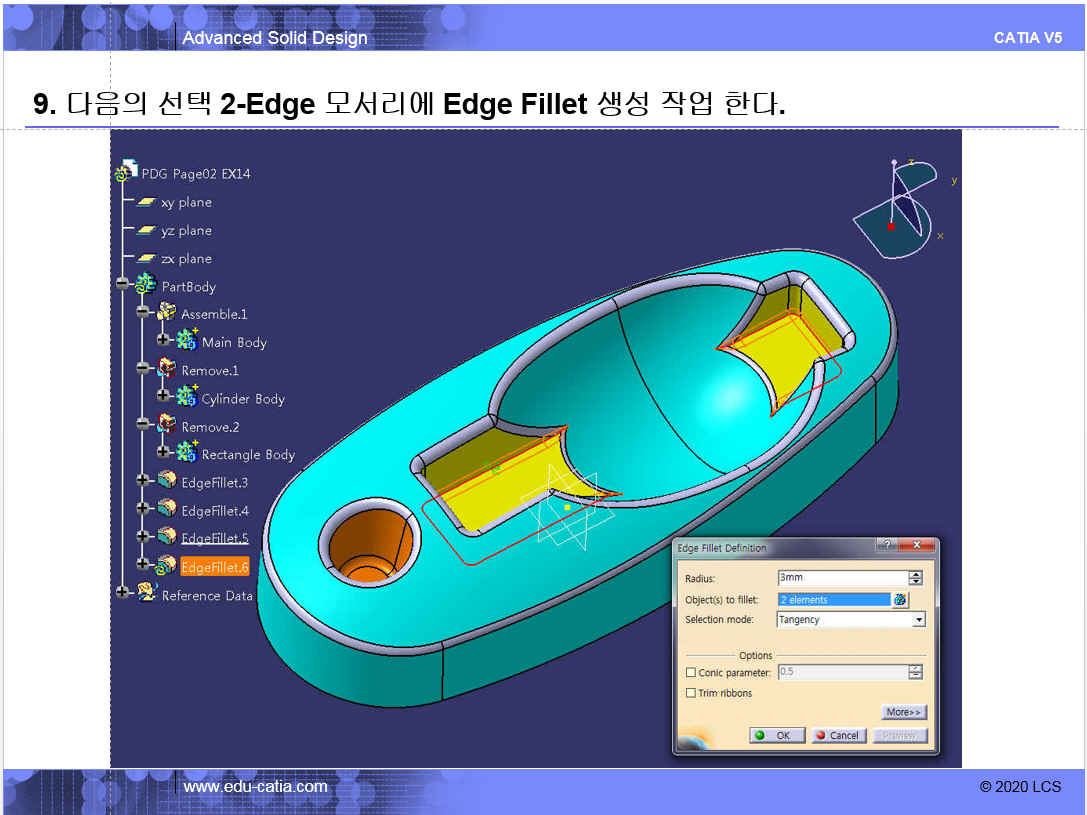Viewport: 1087px width, 815px height.
Task: Select the PartBody gear icon
Action: point(146,286)
